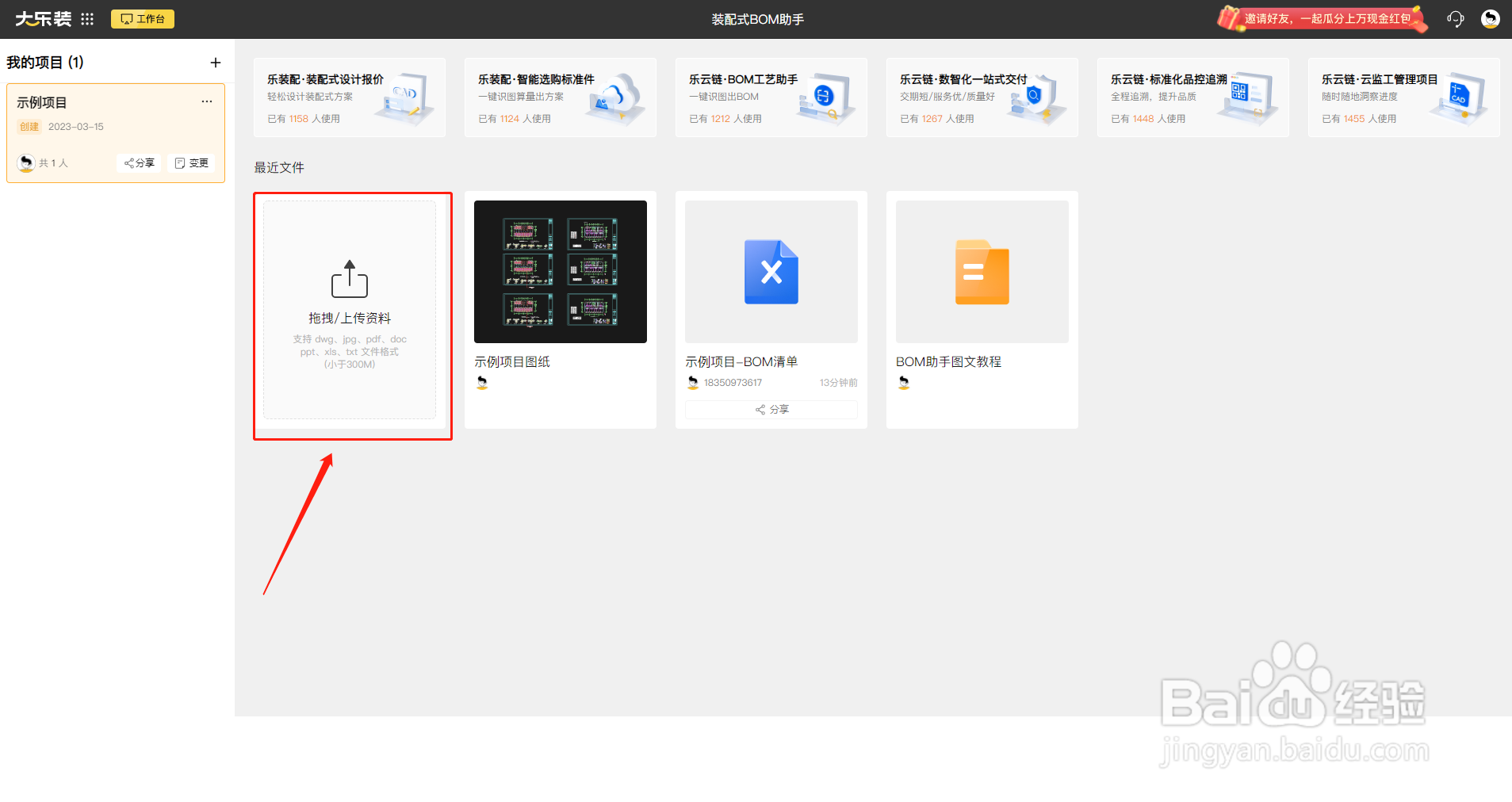The width and height of the screenshot is (1512, 802).
Task: Add a new project with plus icon
Action: pos(215,63)
